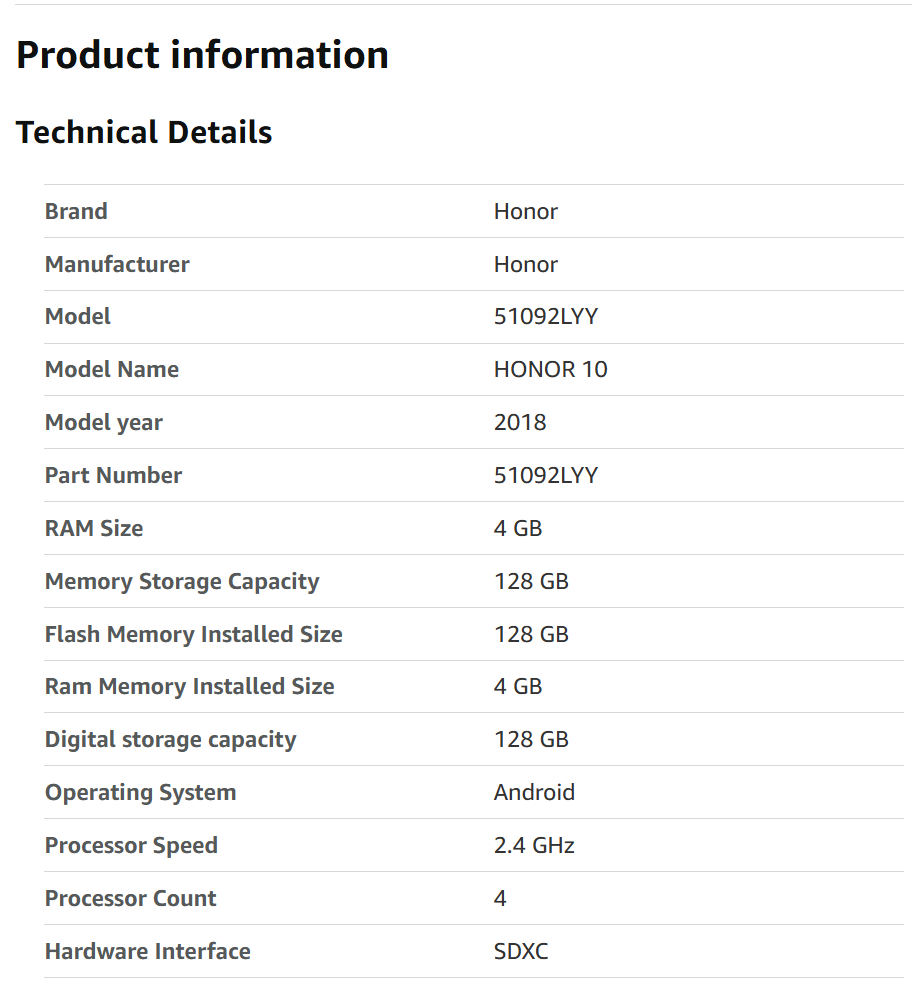This screenshot has width=912, height=990.
Task: Select the SDXC hardware interface value
Action: [x=521, y=951]
